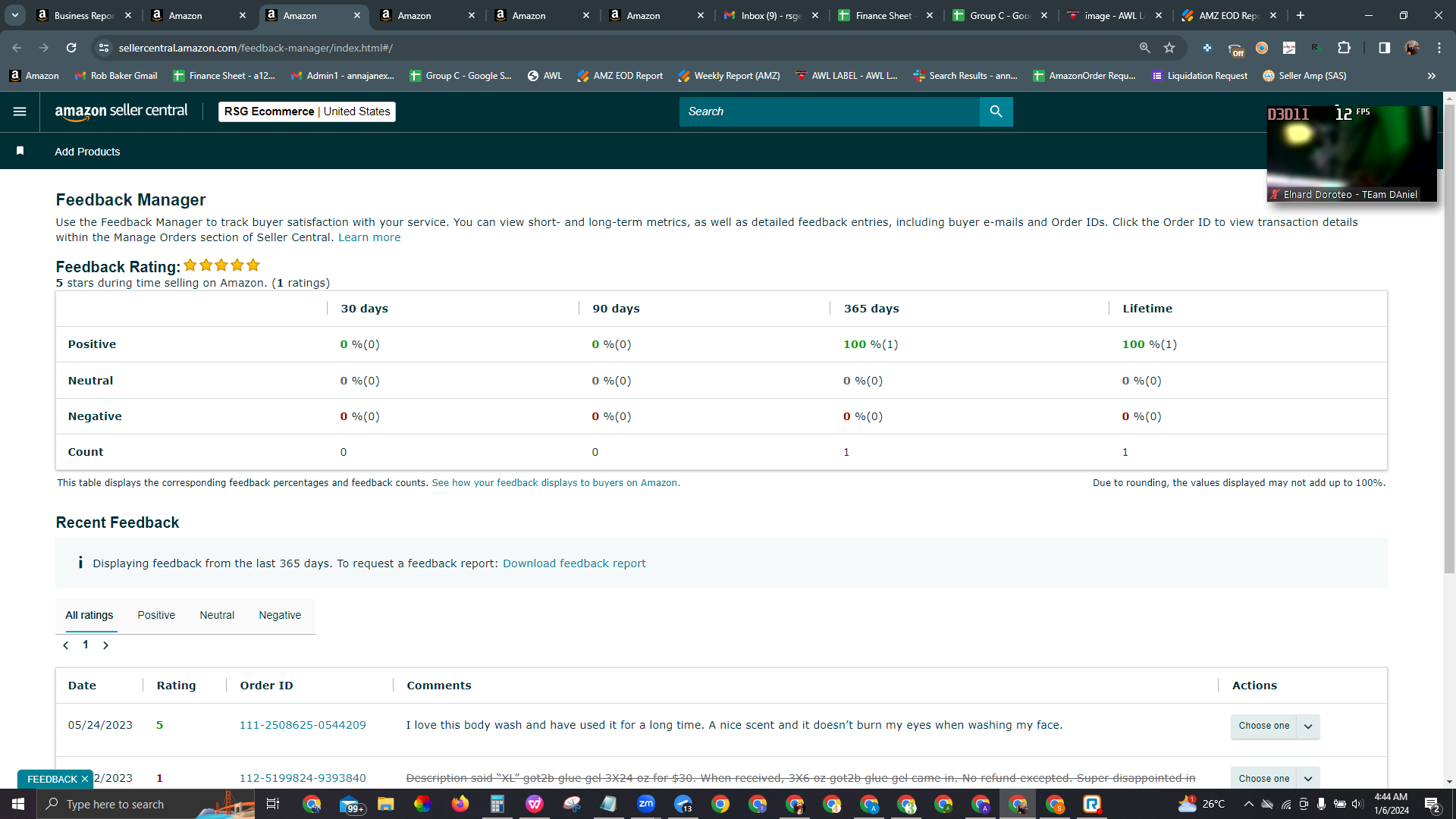Click the Elnard Doroteo video thumbnail overlay

1352,154
